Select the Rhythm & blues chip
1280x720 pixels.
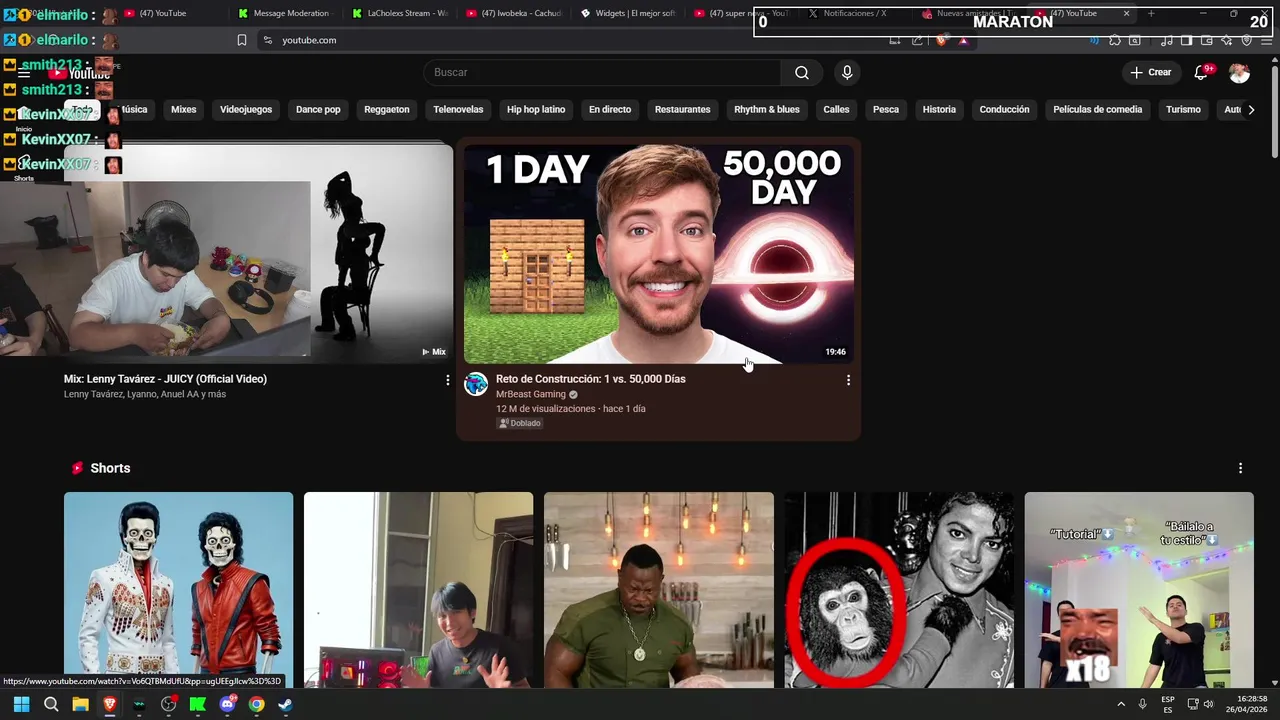(x=767, y=109)
